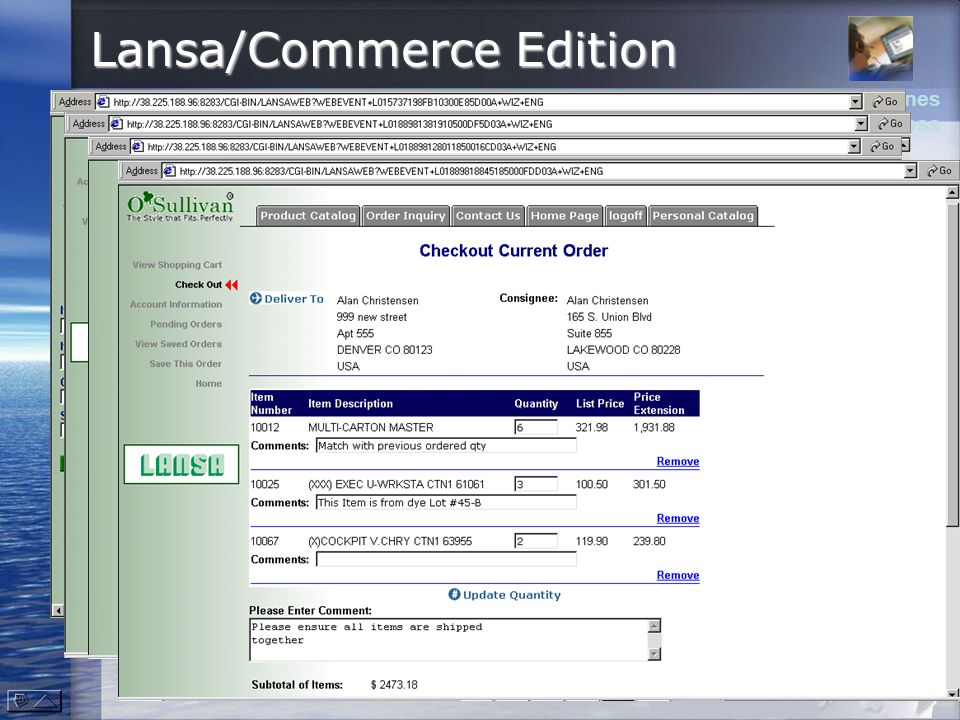Open the Product Catalog tab
The height and width of the screenshot is (720, 960).
(x=307, y=216)
